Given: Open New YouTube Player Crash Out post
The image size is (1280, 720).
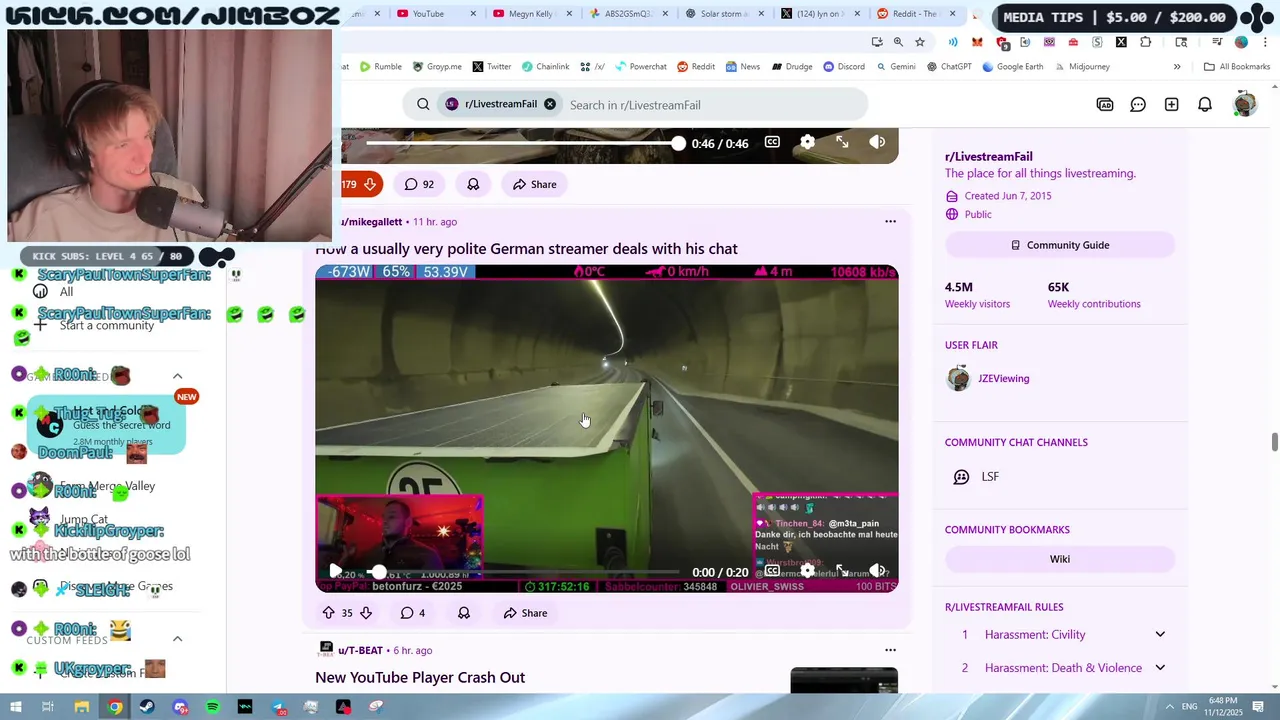Looking at the screenshot, I should 420,677.
